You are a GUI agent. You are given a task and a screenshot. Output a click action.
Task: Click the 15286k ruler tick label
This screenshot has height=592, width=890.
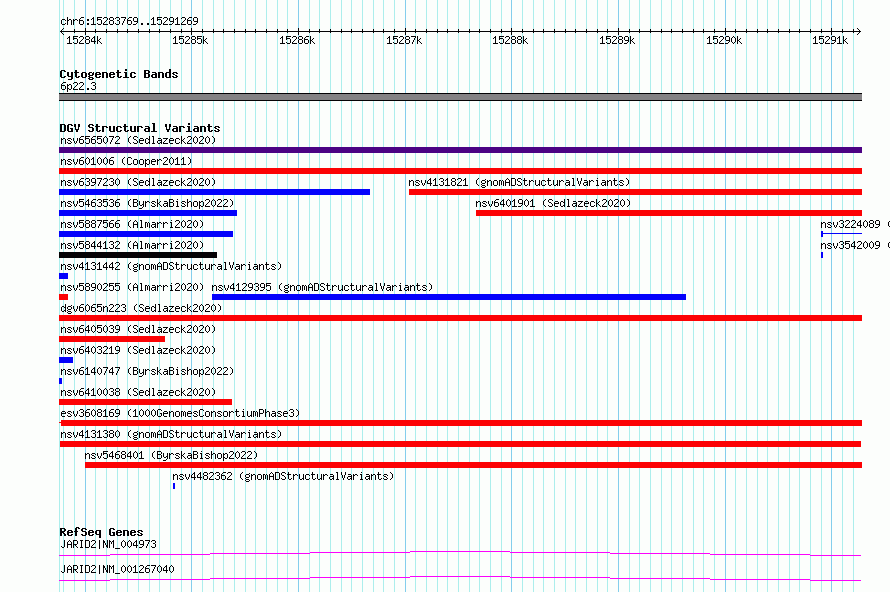pyautogui.click(x=297, y=40)
